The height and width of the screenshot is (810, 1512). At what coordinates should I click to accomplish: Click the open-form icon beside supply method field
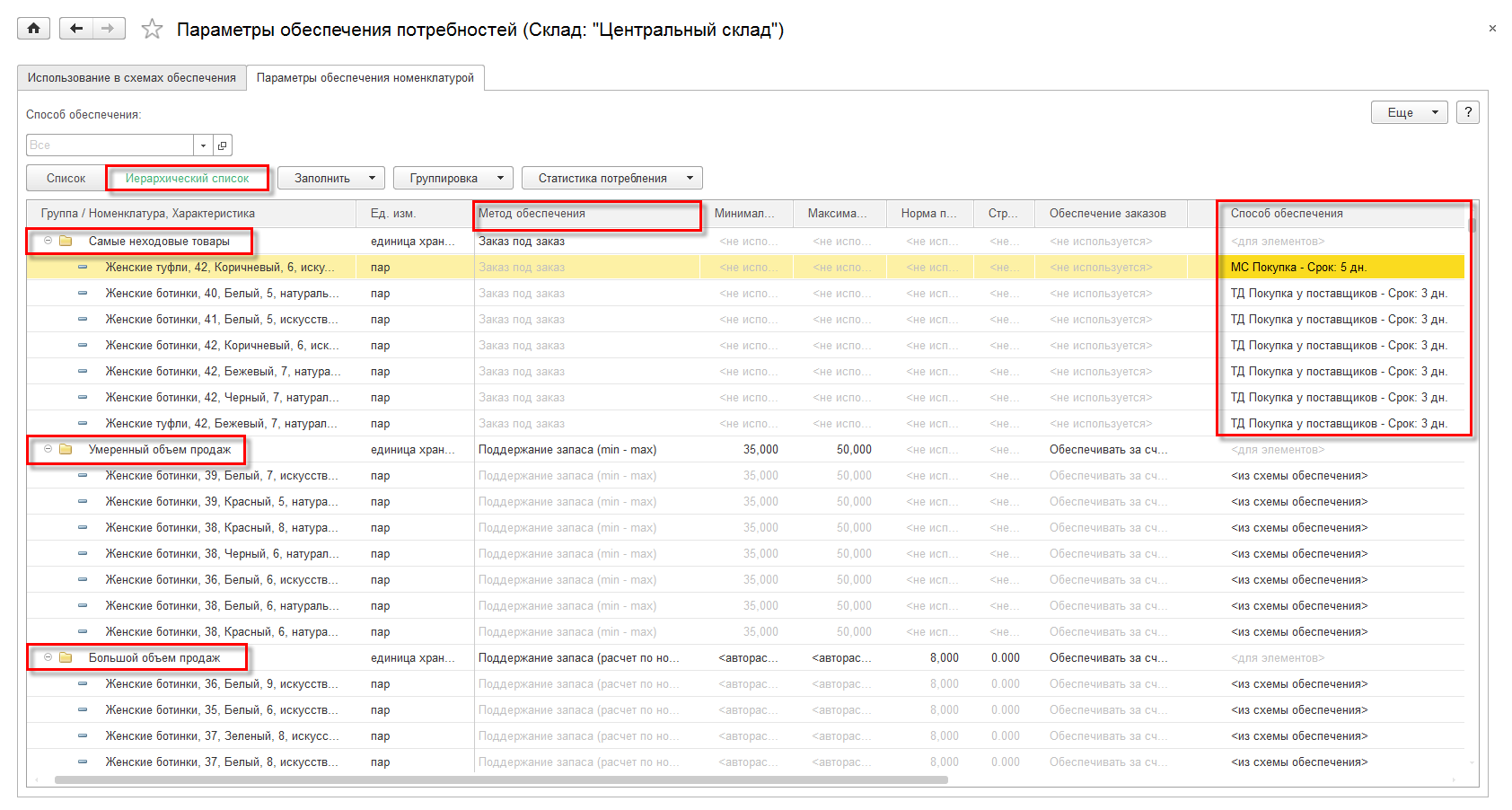223,145
